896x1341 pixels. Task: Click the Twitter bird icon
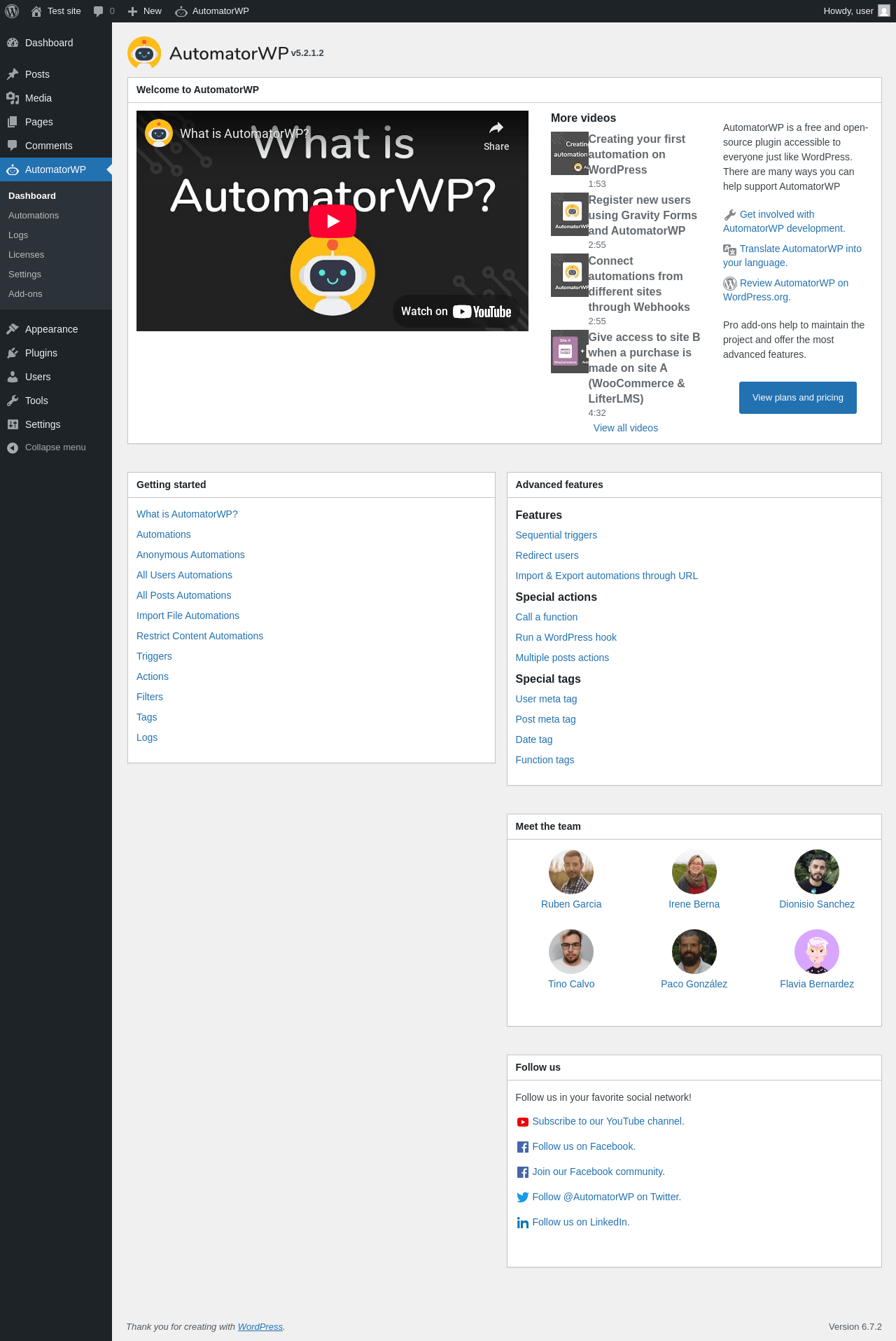(x=523, y=1197)
